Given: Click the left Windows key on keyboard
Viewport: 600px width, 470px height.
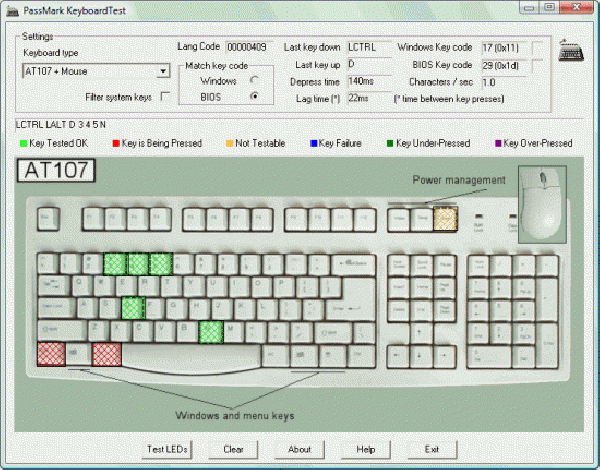Looking at the screenshot, I should (x=79, y=354).
